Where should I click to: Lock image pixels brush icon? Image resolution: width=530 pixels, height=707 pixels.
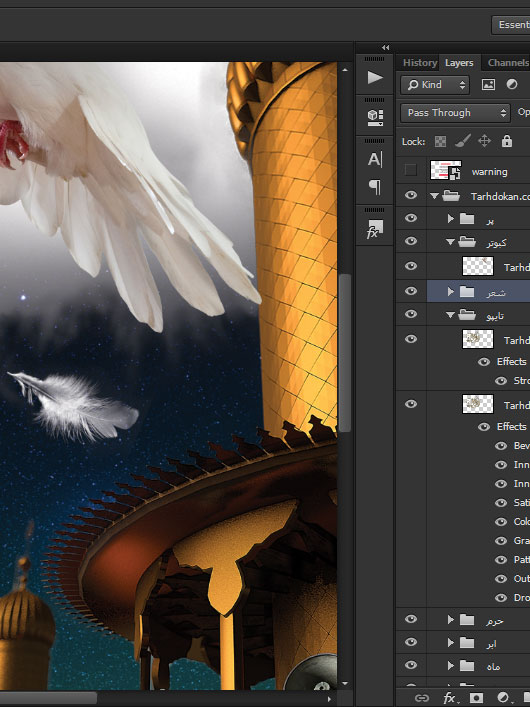[463, 141]
